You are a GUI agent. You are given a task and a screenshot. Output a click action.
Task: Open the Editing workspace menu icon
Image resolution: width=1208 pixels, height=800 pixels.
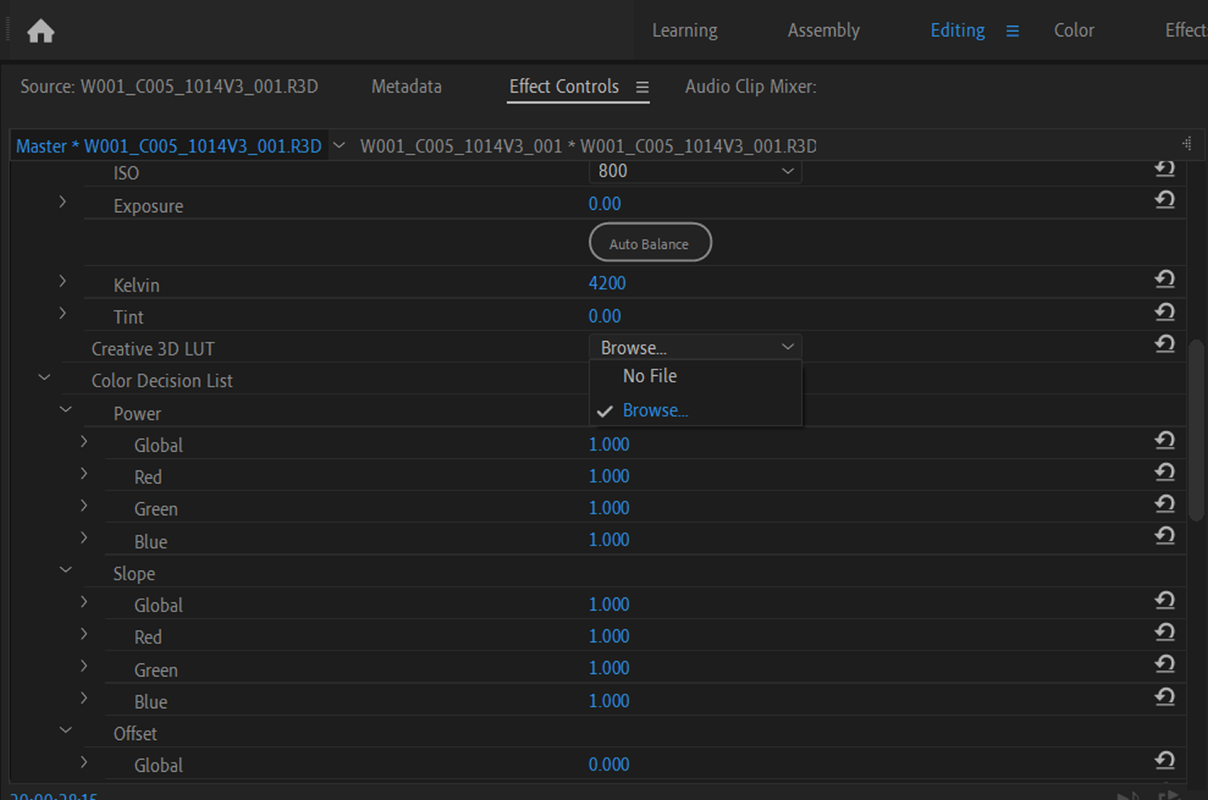[x=1012, y=31]
